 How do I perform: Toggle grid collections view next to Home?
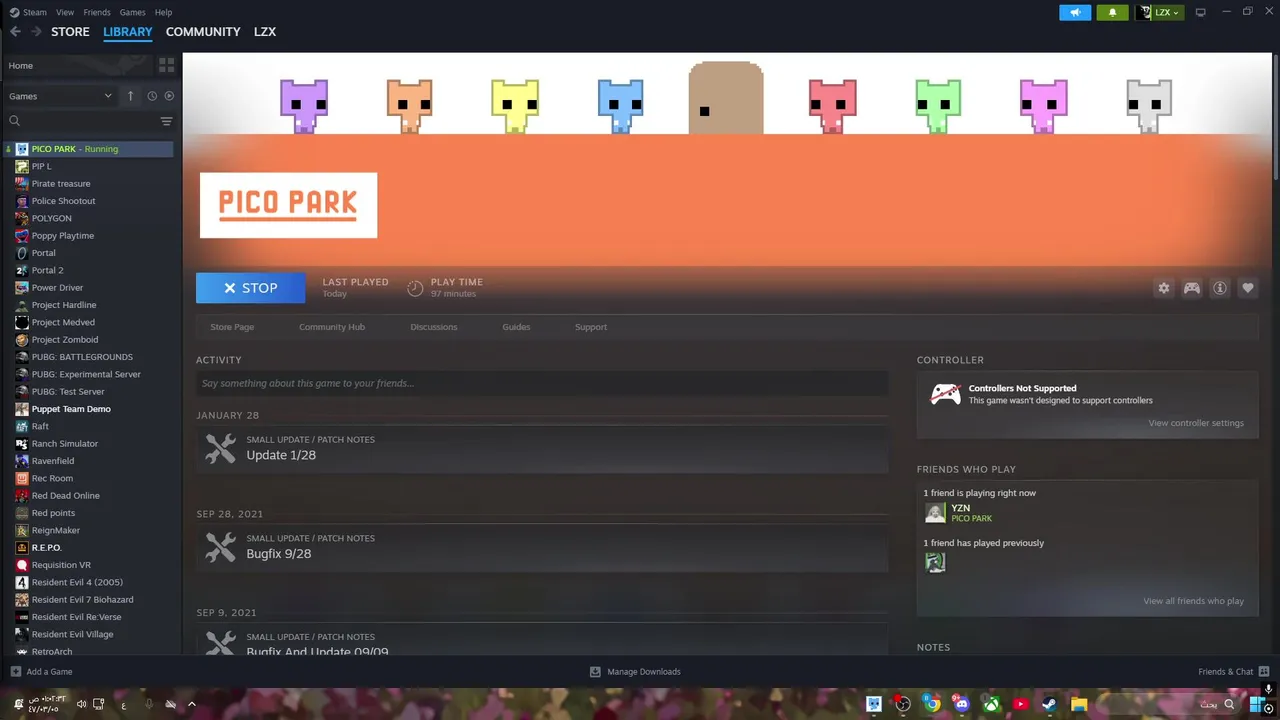click(x=166, y=65)
